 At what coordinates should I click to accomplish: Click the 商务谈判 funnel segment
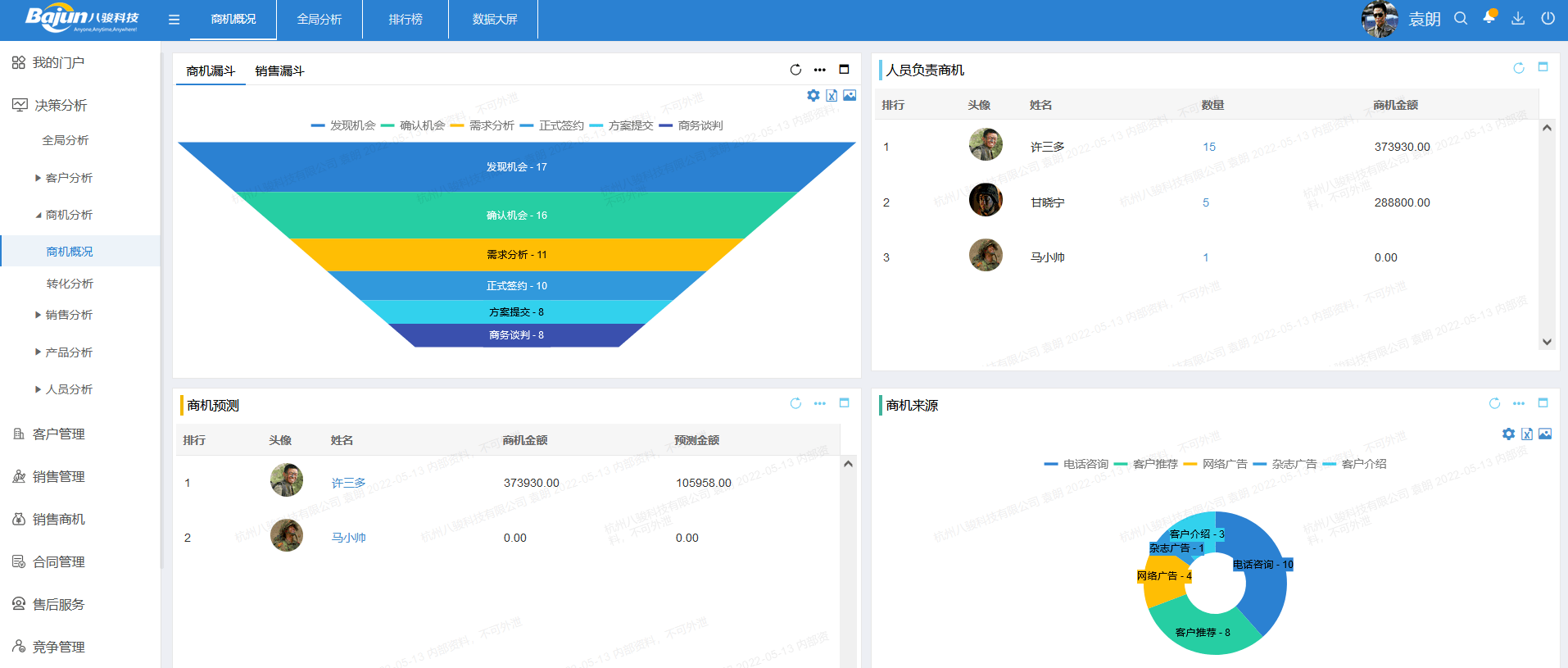tap(516, 335)
